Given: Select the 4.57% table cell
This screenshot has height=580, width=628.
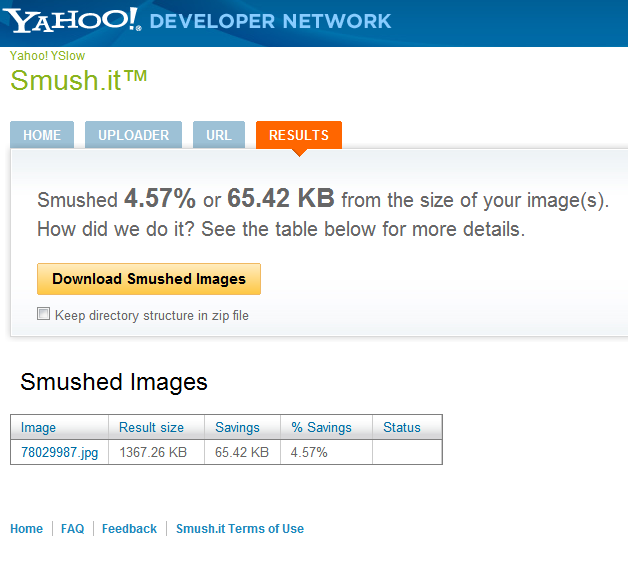Looking at the screenshot, I should [326, 452].
